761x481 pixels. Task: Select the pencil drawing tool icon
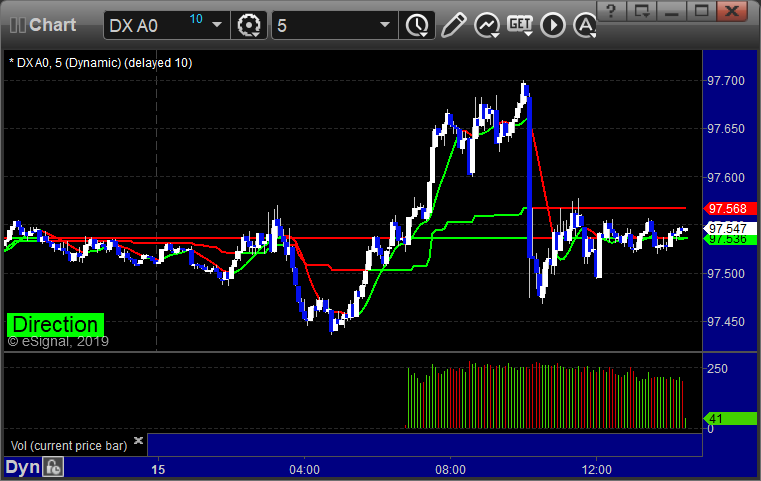click(x=453, y=25)
